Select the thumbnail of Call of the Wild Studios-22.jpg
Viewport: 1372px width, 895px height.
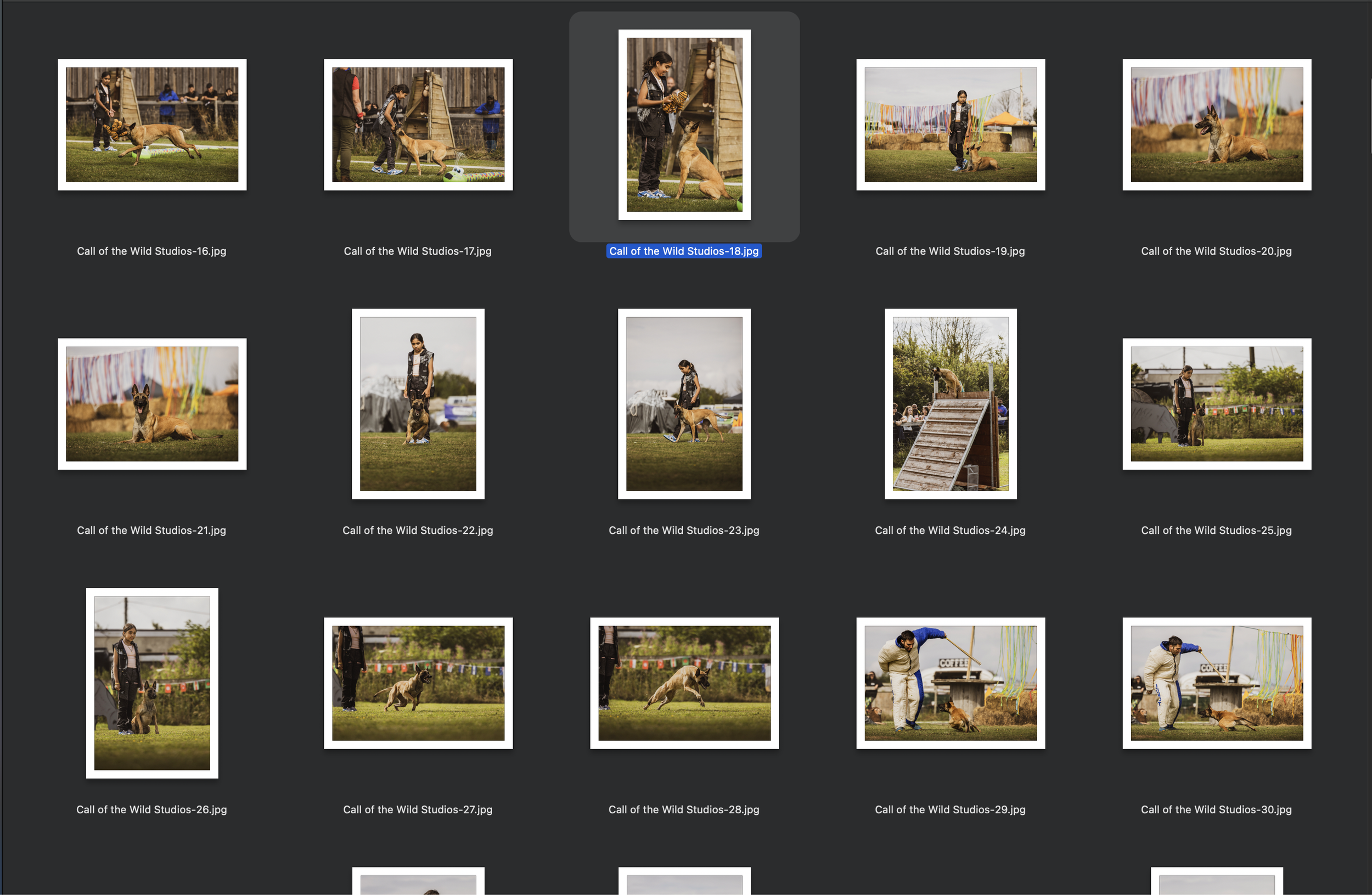[418, 403]
